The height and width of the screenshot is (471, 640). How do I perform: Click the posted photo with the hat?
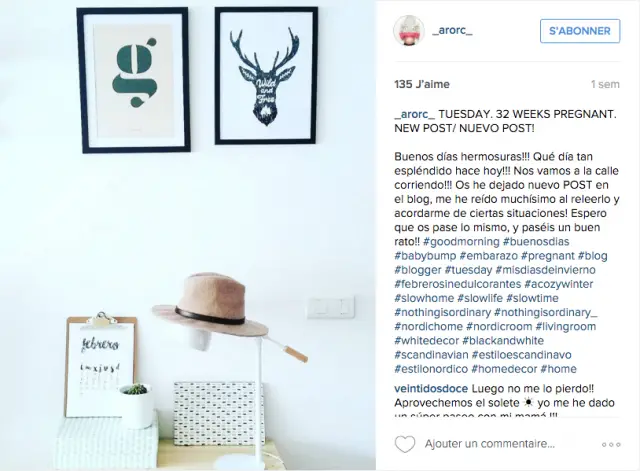(x=188, y=235)
